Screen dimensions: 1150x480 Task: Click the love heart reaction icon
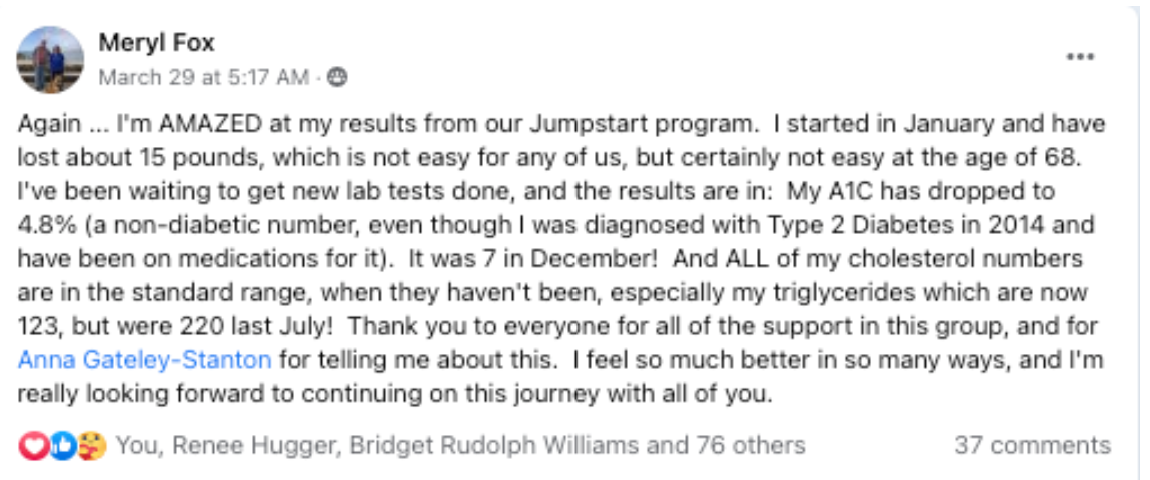pyautogui.click(x=32, y=445)
